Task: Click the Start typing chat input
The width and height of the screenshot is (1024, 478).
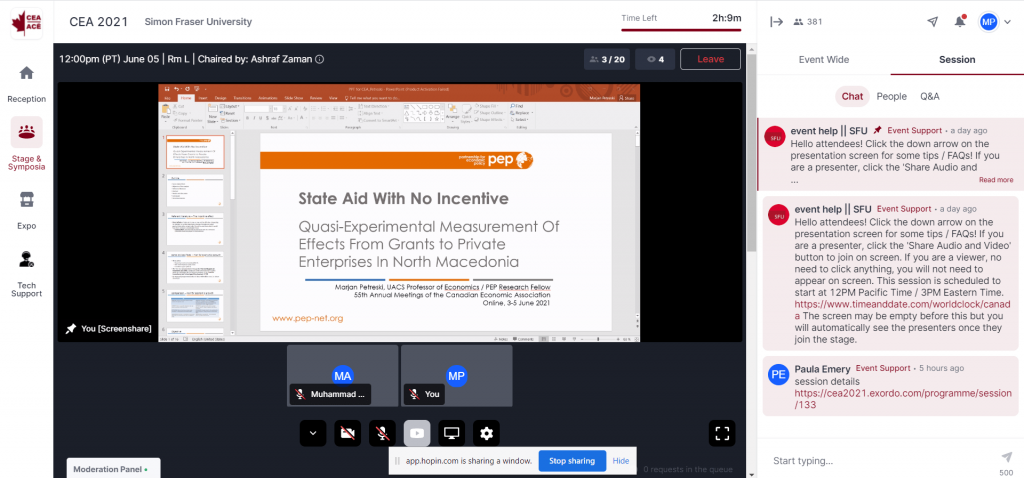Action: coord(880,460)
